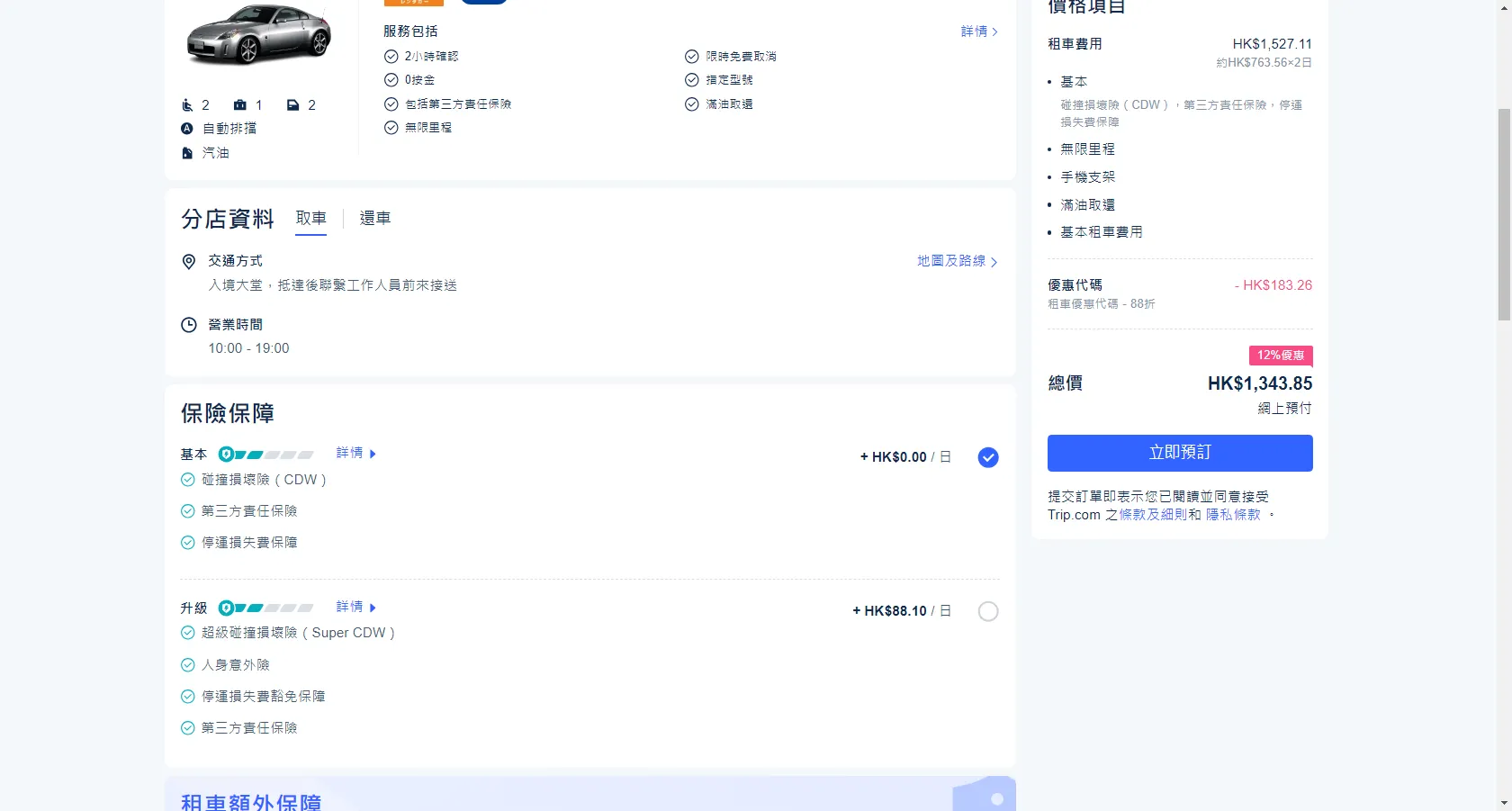Click the location pin icon by 交通方式
Viewport: 1512px width, 811px height.
click(189, 262)
